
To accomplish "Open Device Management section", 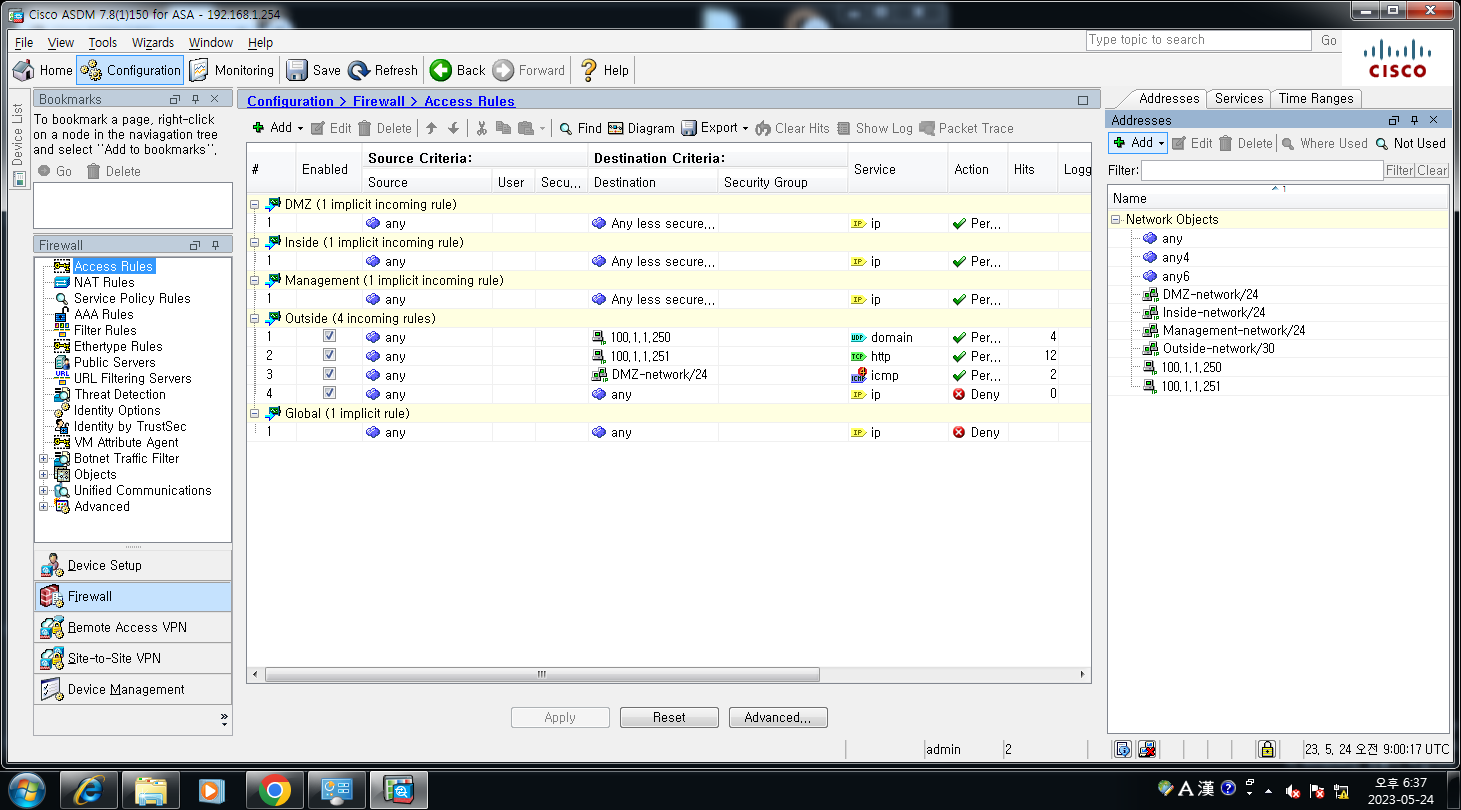I will pos(132,689).
